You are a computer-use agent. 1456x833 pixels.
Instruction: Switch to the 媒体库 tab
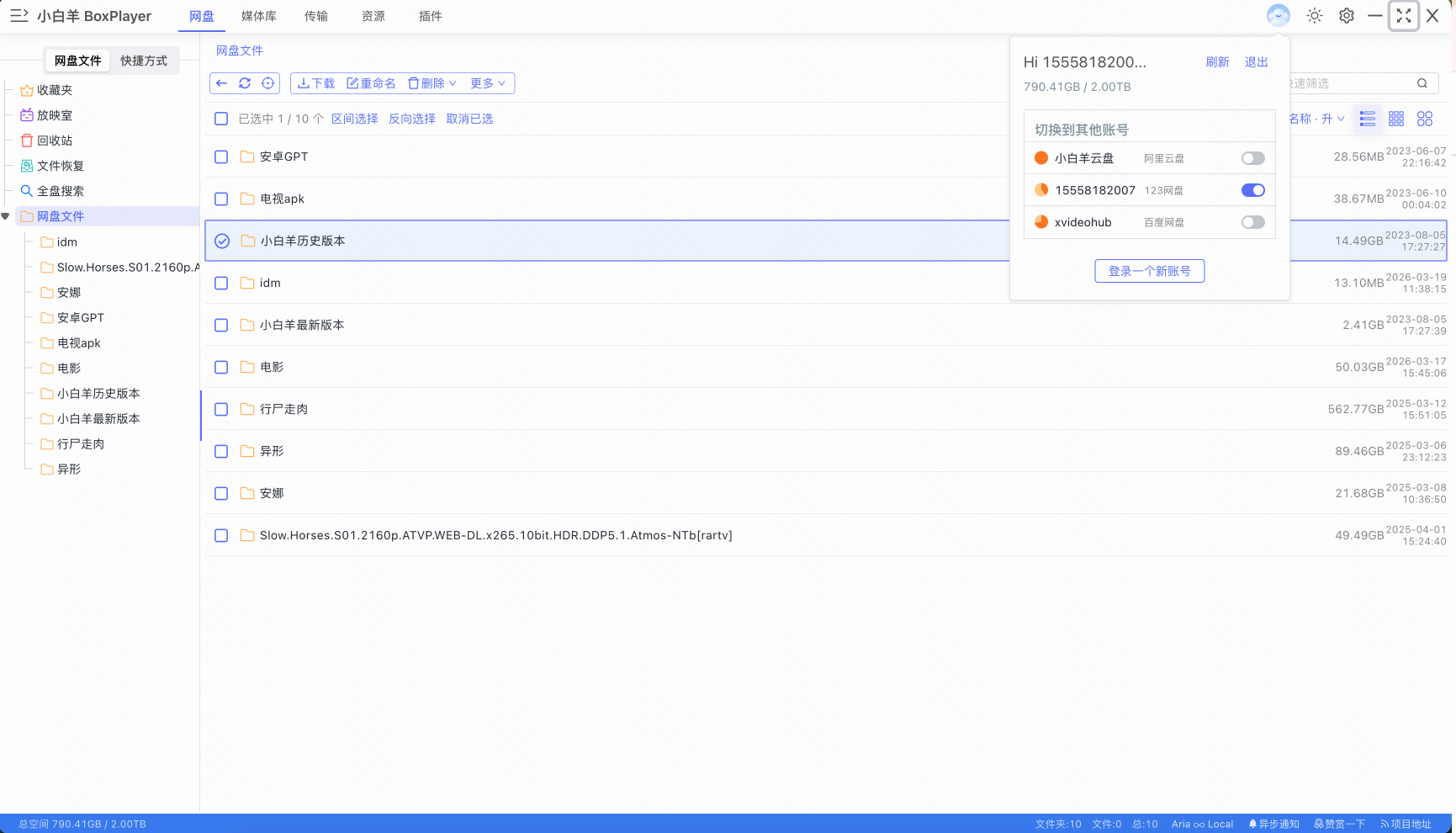coord(259,16)
